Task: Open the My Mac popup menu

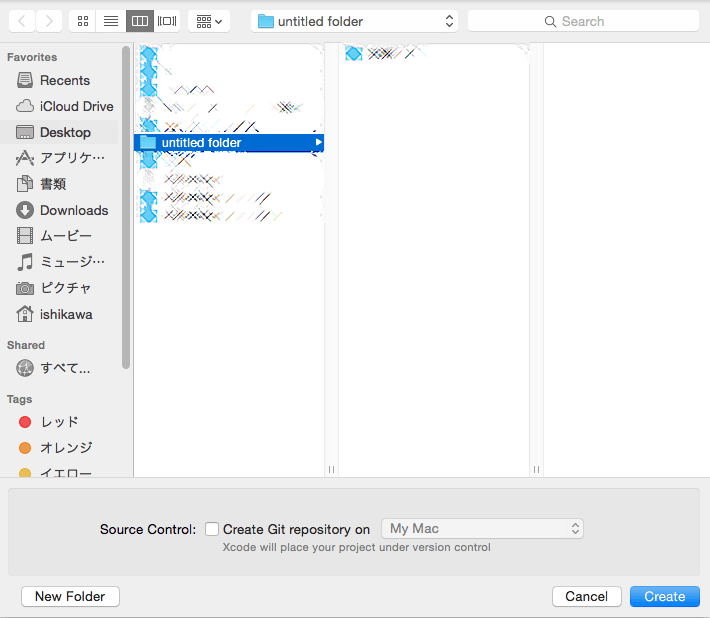Action: coord(482,529)
